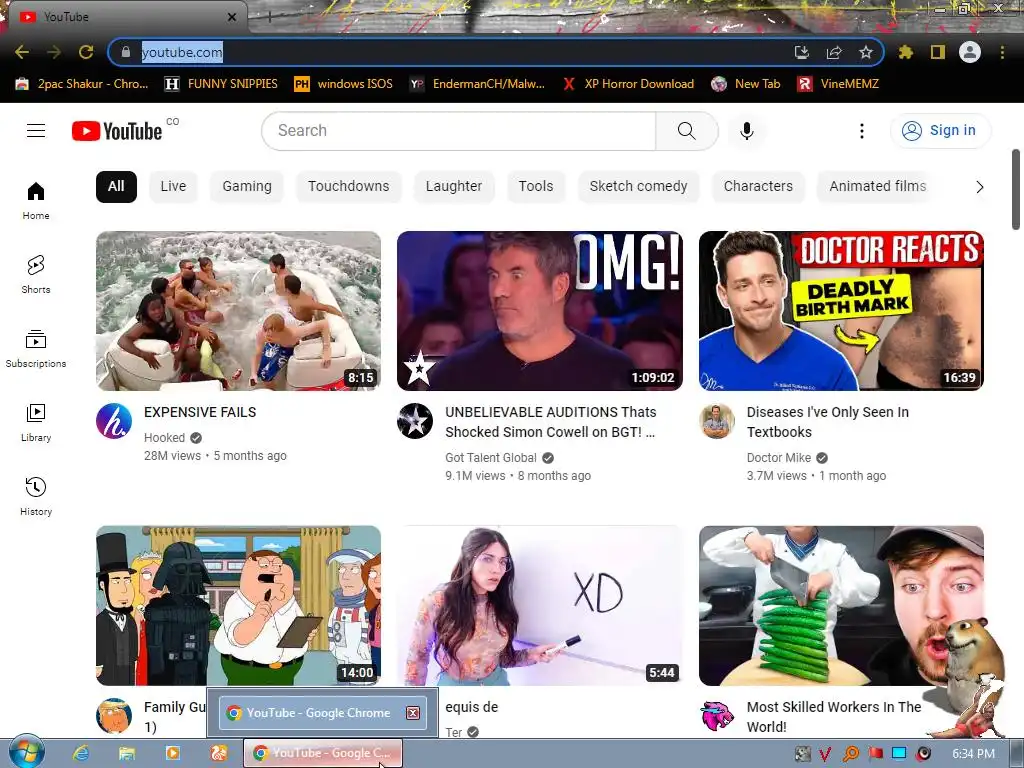Open Most Skilled Workers video title

point(834,716)
